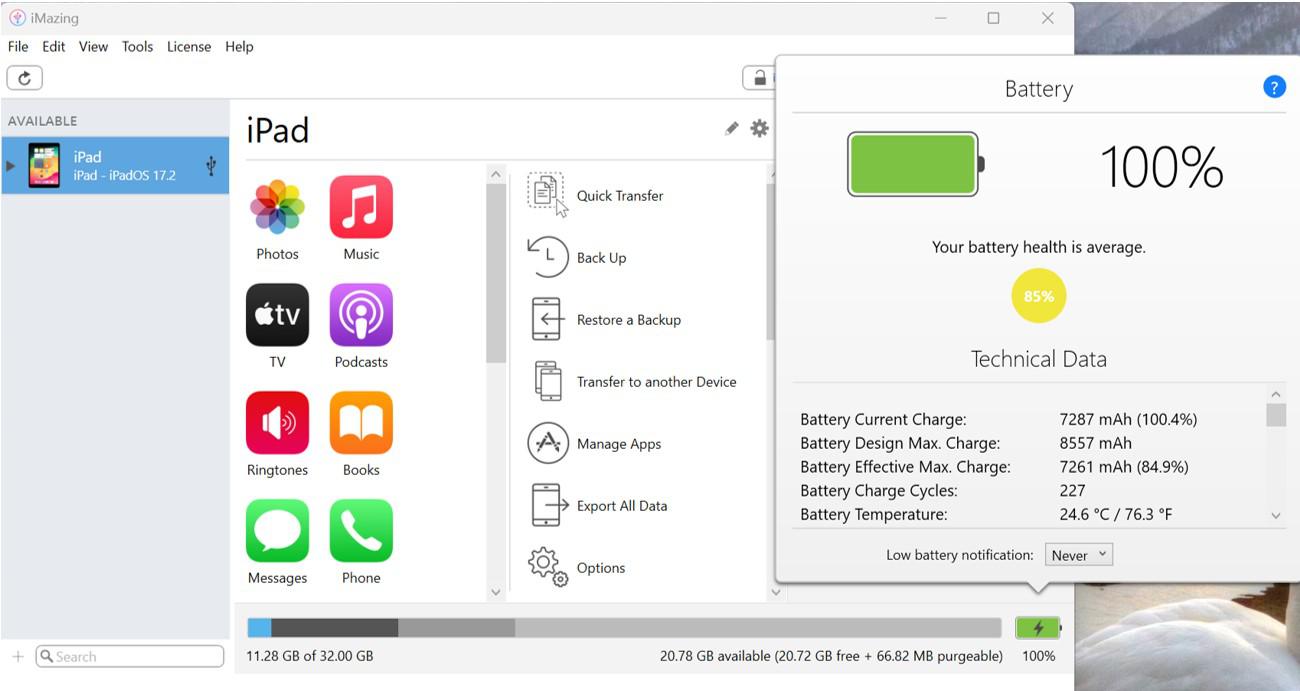This screenshot has width=1300, height=691.
Task: Click the AVAILABLE sidebar heading
Action: (x=42, y=121)
